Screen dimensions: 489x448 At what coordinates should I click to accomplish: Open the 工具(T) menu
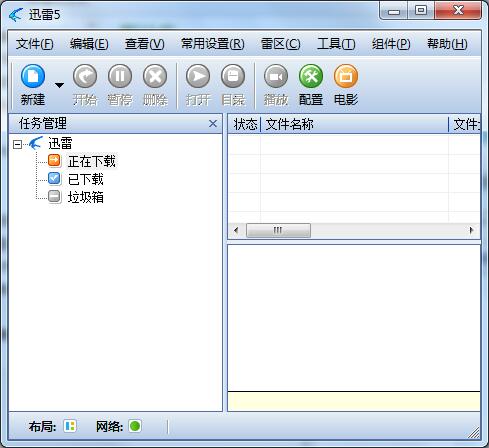[x=336, y=44]
